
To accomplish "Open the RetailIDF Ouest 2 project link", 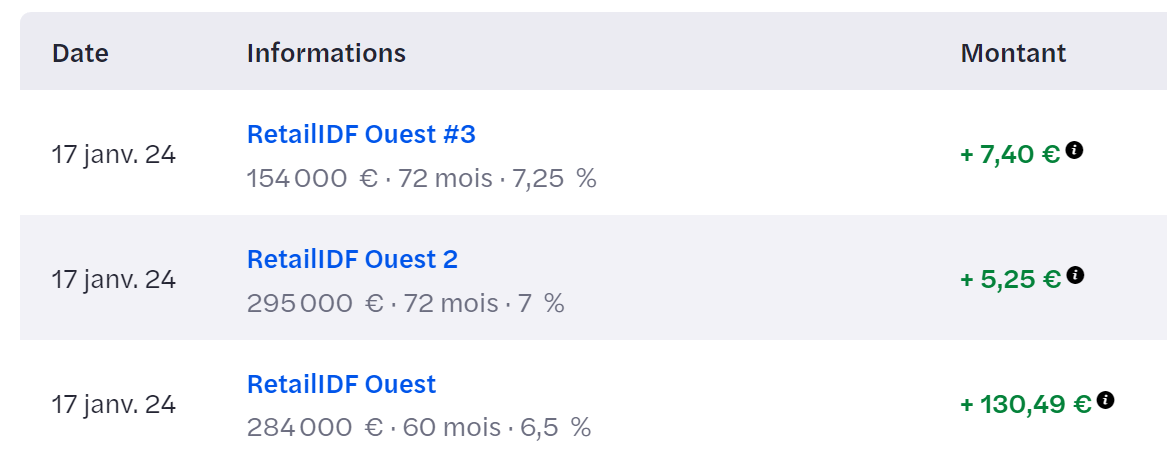I will (352, 259).
